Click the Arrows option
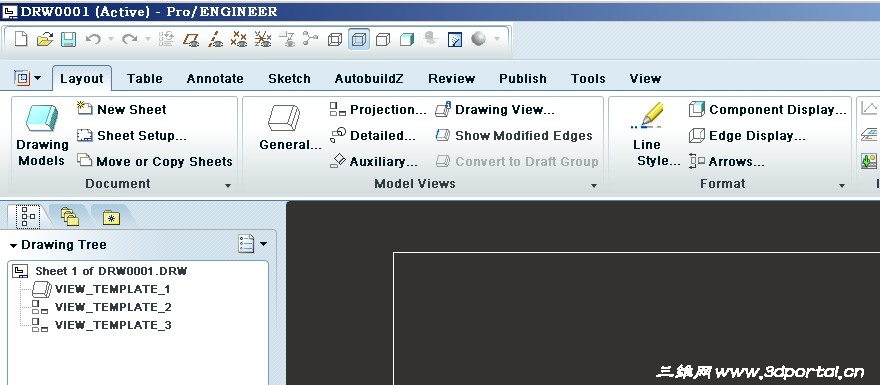The height and width of the screenshot is (385, 880). tap(727, 161)
